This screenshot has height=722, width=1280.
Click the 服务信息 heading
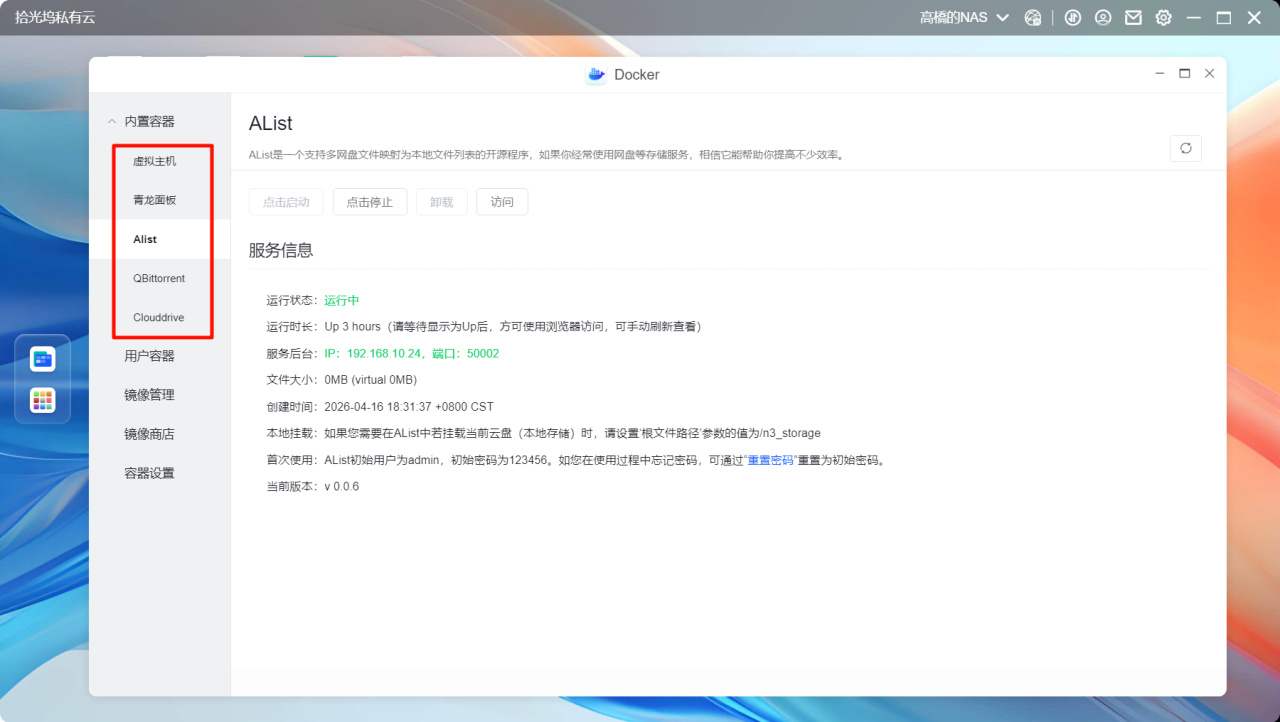click(281, 250)
